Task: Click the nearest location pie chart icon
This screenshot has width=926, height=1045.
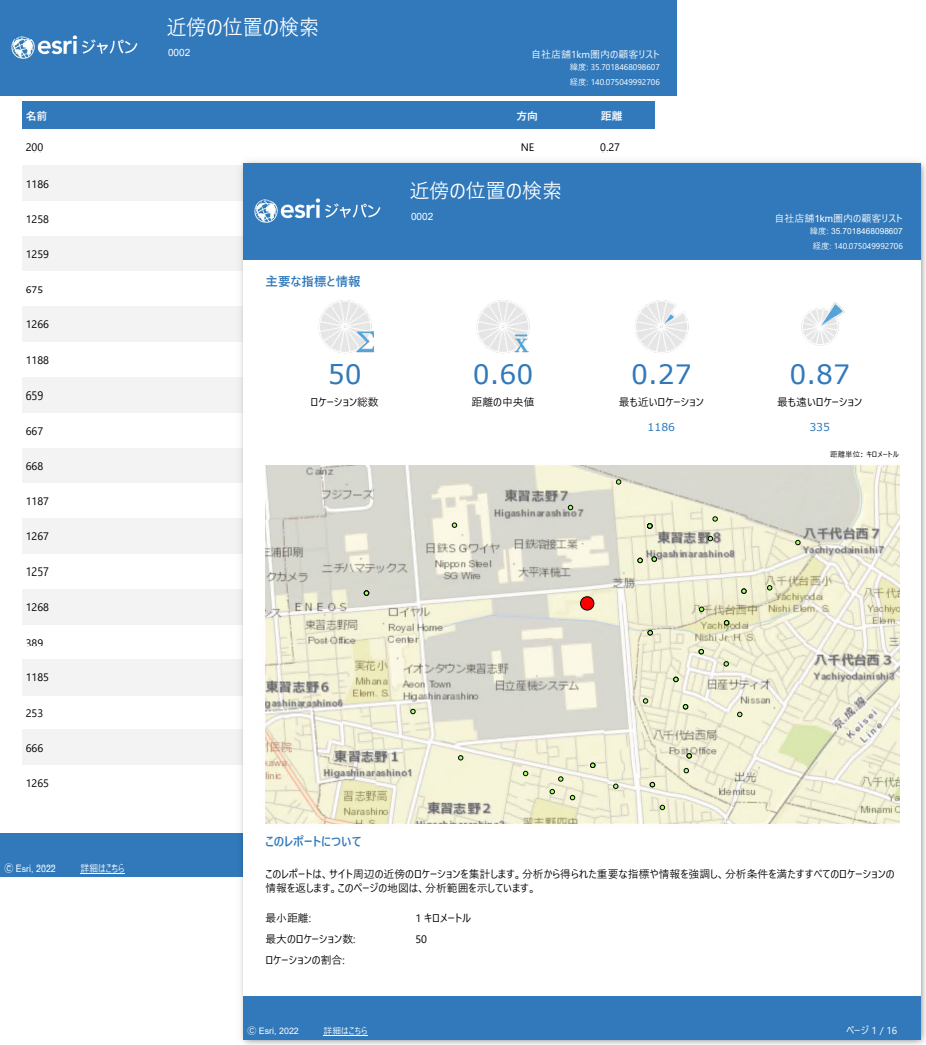Action: pyautogui.click(x=661, y=327)
